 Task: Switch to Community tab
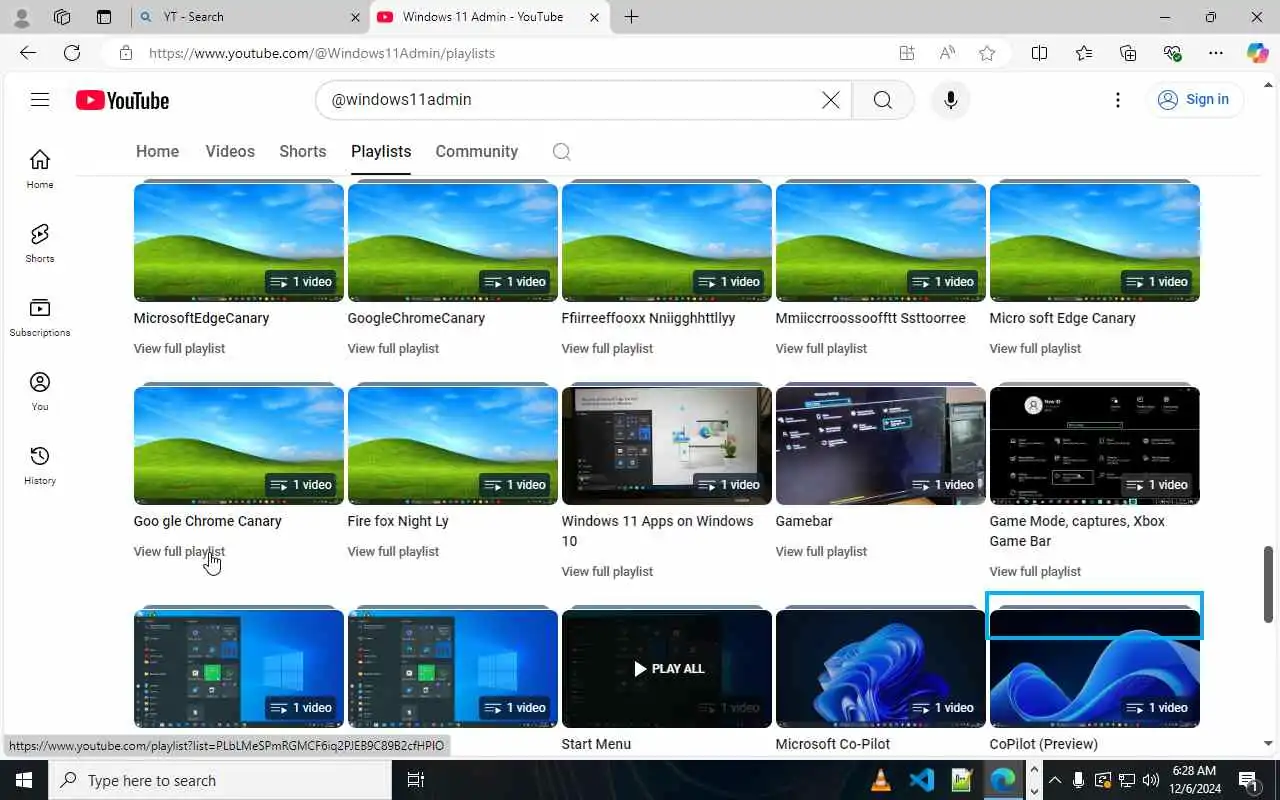[476, 151]
